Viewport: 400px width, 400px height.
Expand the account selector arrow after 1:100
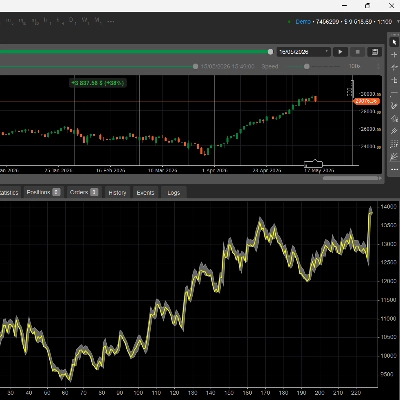coord(398,22)
